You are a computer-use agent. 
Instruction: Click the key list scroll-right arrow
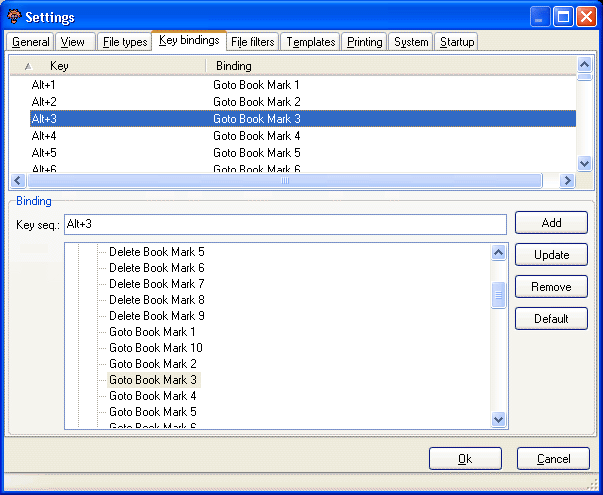pyautogui.click(x=567, y=181)
